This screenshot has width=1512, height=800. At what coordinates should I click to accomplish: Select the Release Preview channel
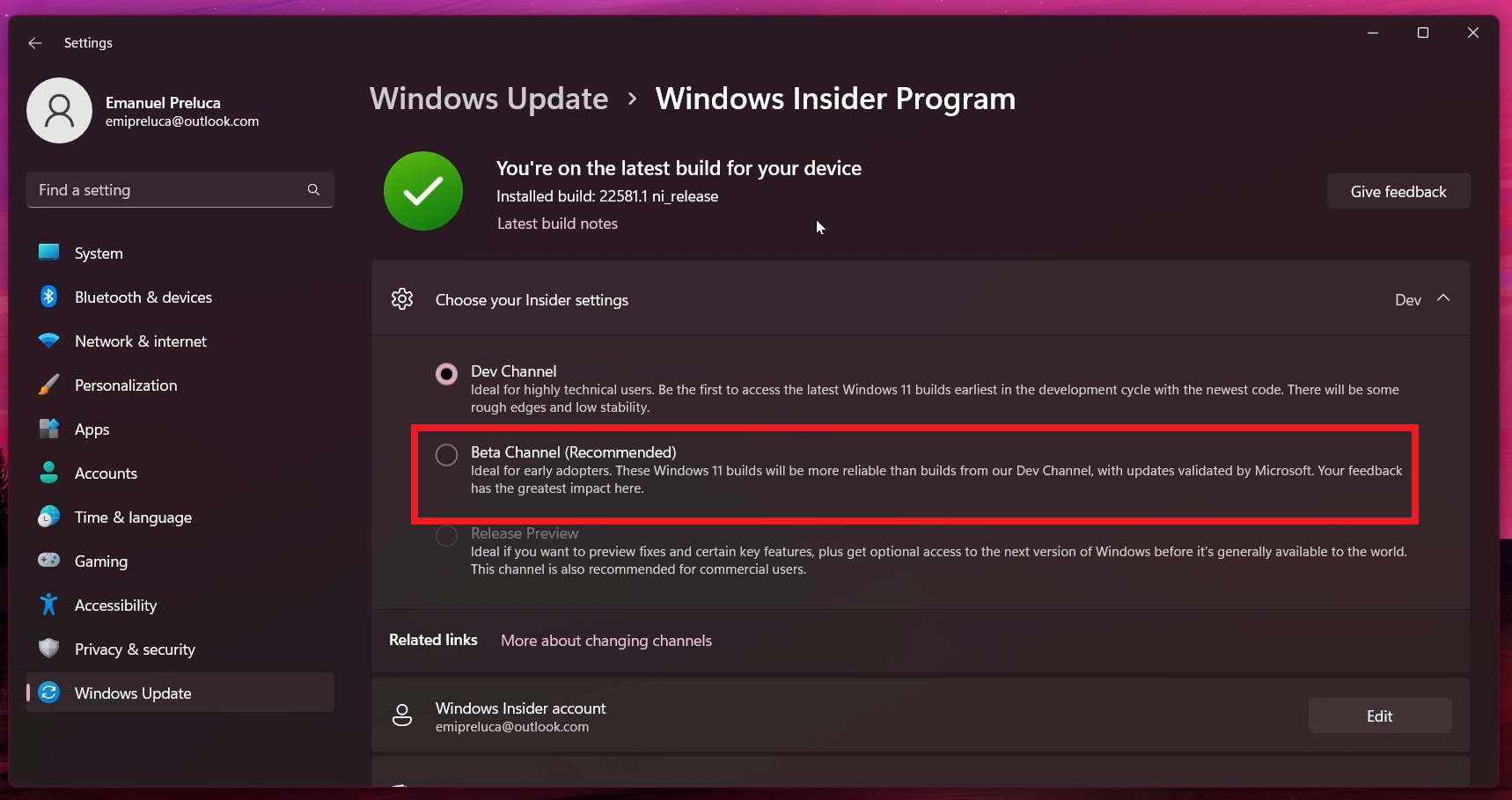point(447,536)
